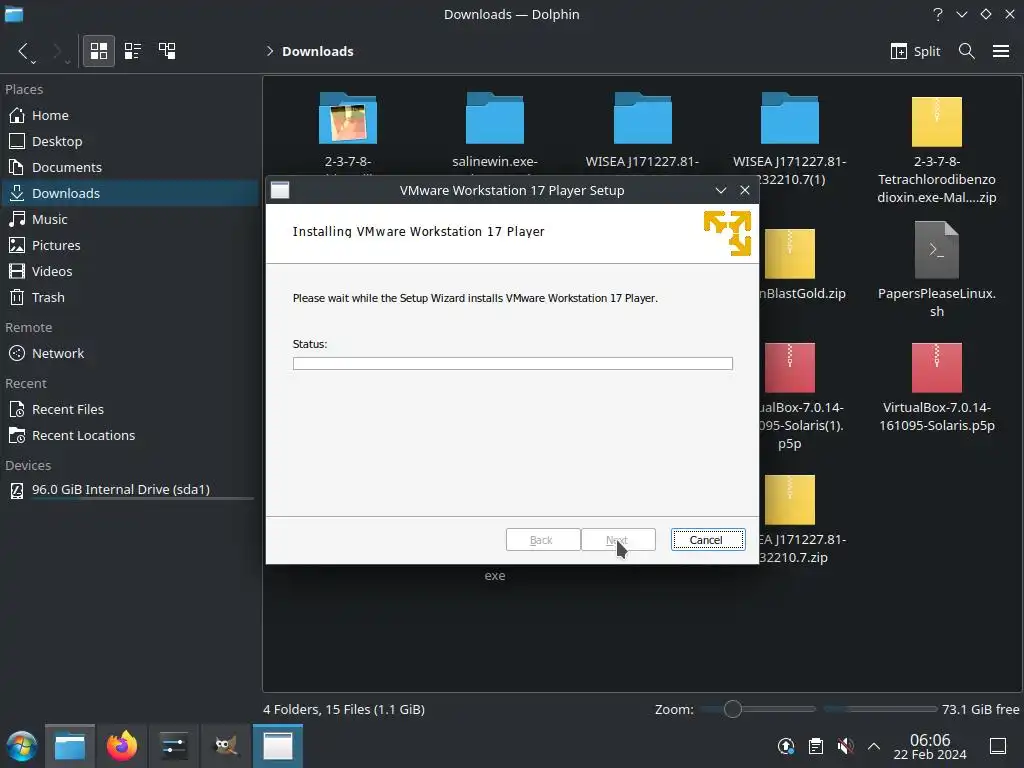Screen dimensions: 1024x768
Task: Open Documents in Places sidebar
Action: (131, 167)
